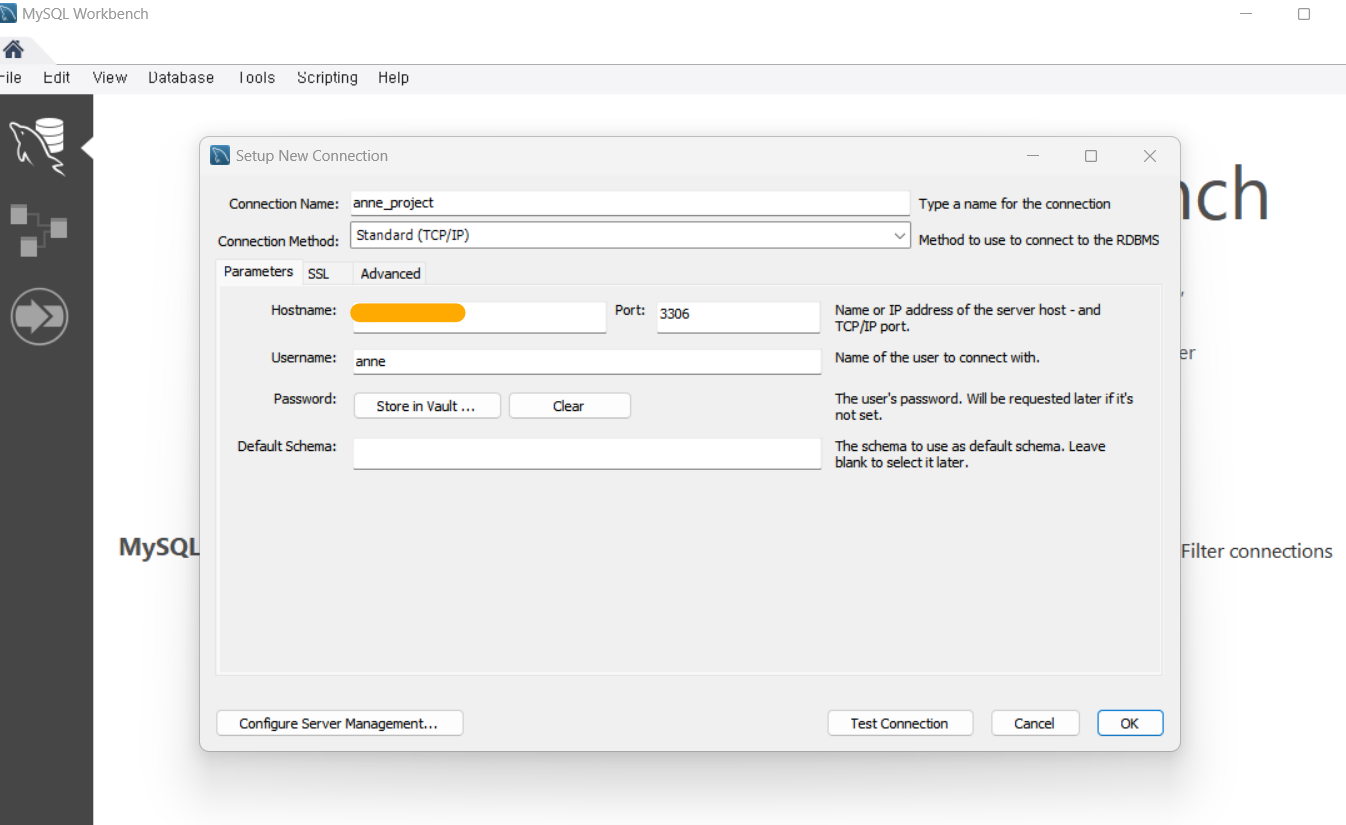Switch to the SSL tab
Screen dimensions: 1346x825
(318, 273)
